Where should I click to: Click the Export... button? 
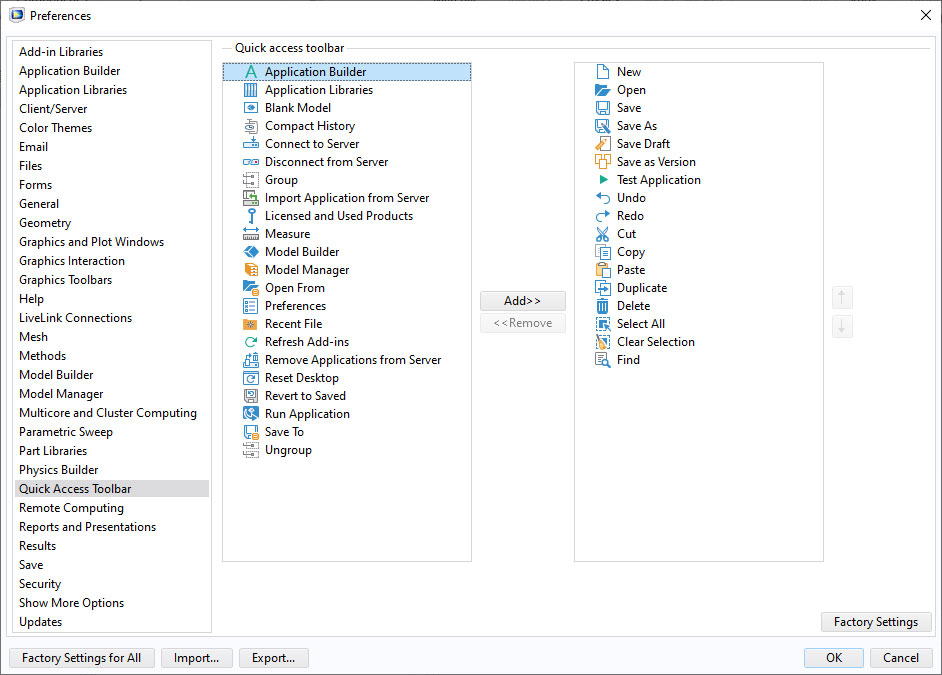click(x=274, y=658)
